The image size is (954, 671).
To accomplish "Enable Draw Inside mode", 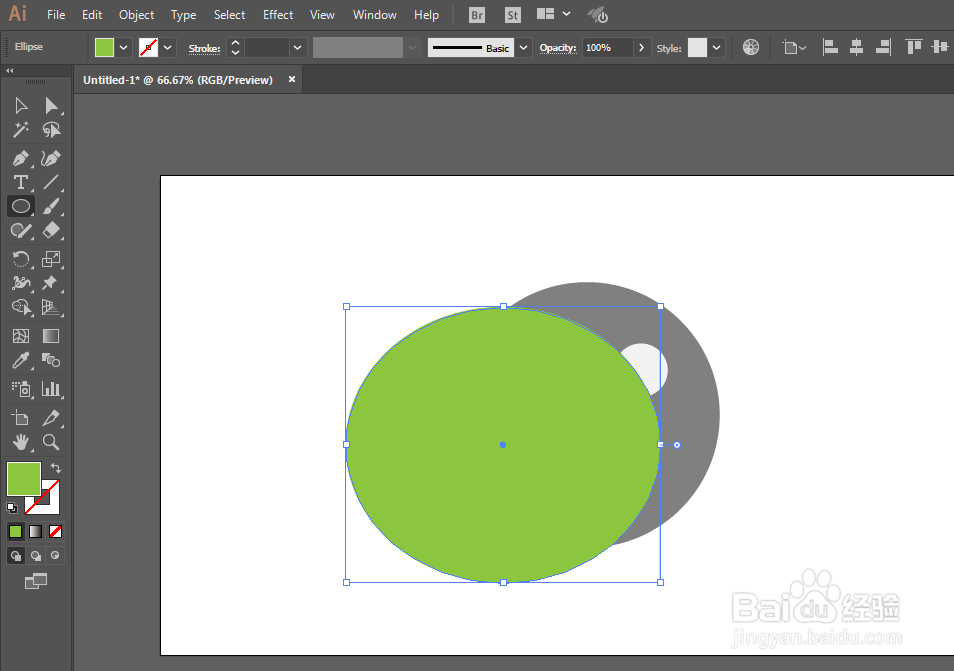I will point(55,555).
